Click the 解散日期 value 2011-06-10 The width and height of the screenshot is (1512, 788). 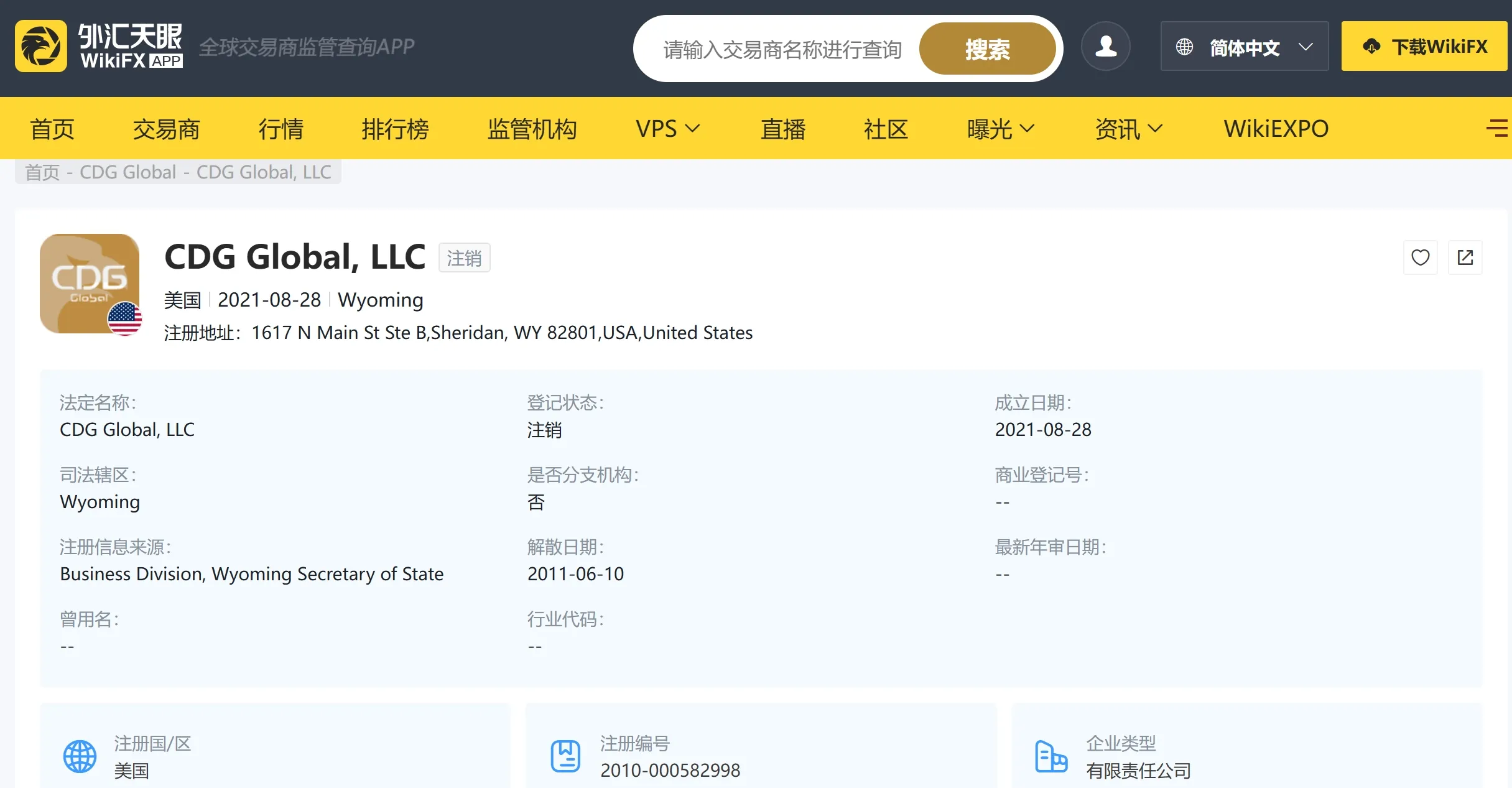(x=575, y=574)
